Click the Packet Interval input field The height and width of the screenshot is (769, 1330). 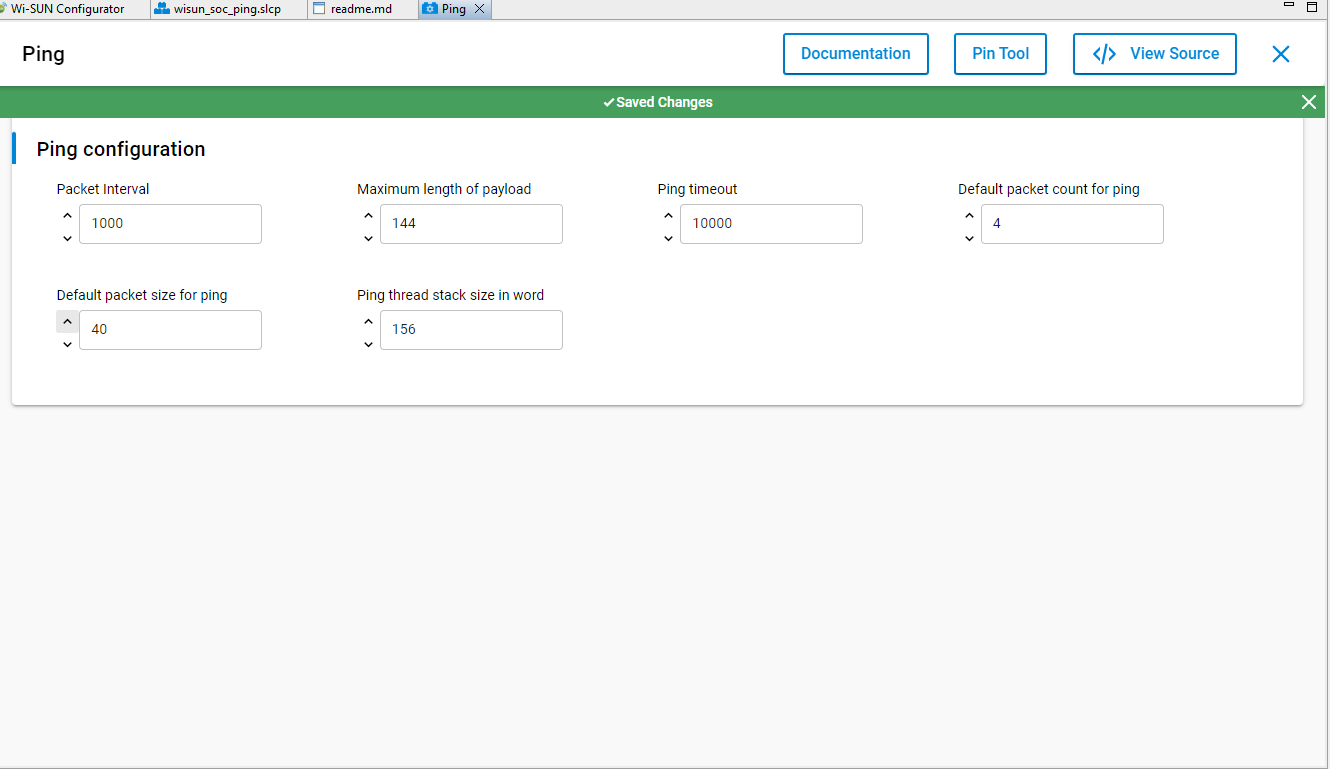click(x=170, y=224)
